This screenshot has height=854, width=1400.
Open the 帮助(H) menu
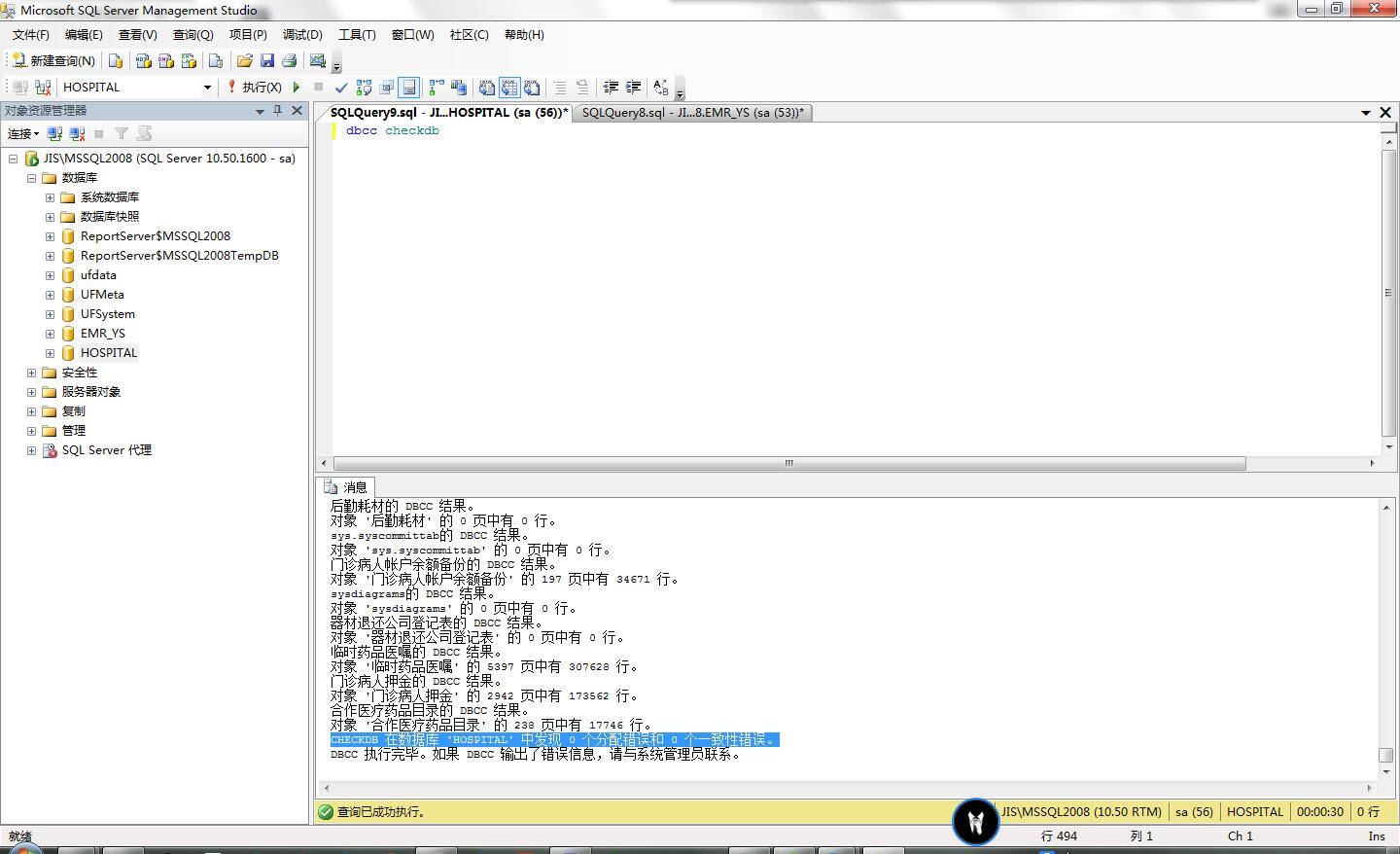tap(524, 35)
